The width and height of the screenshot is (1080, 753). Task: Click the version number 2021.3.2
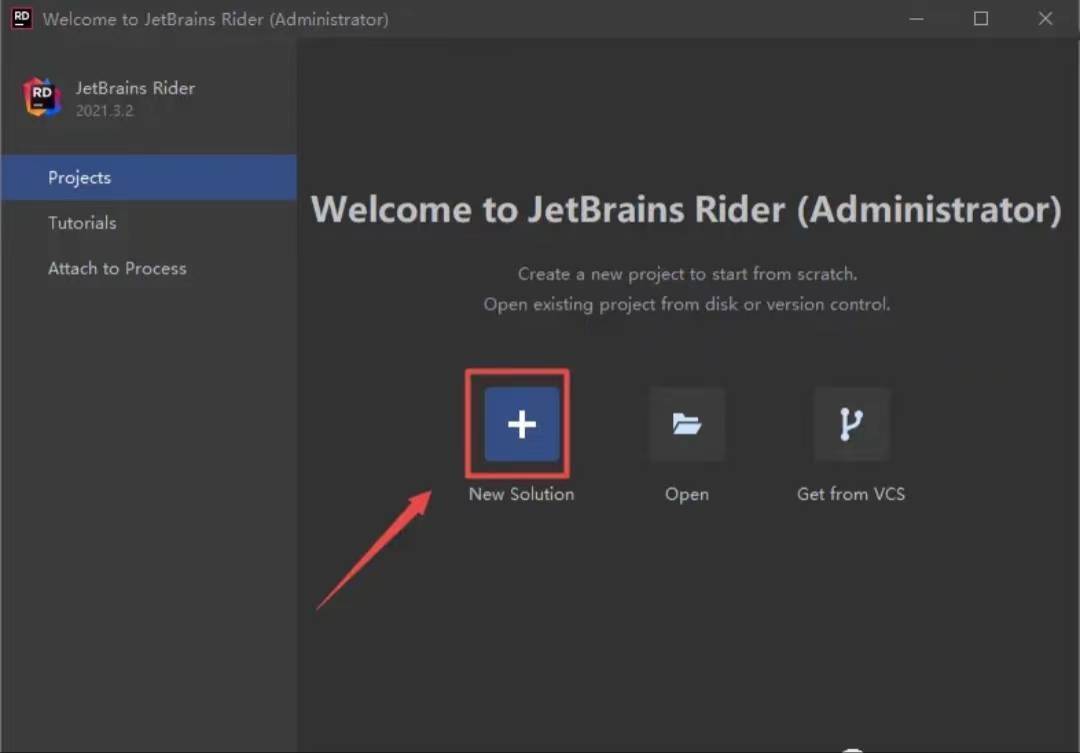(x=105, y=111)
